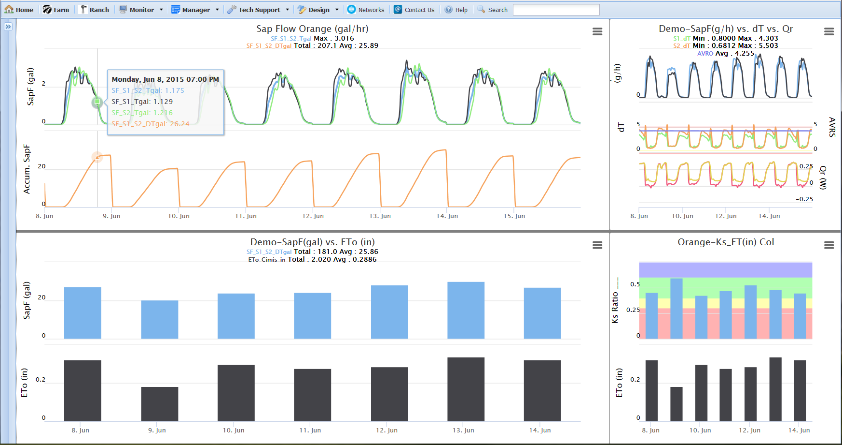Expand the Monitor dropdown menu
This screenshot has width=842, height=445.
141,8
